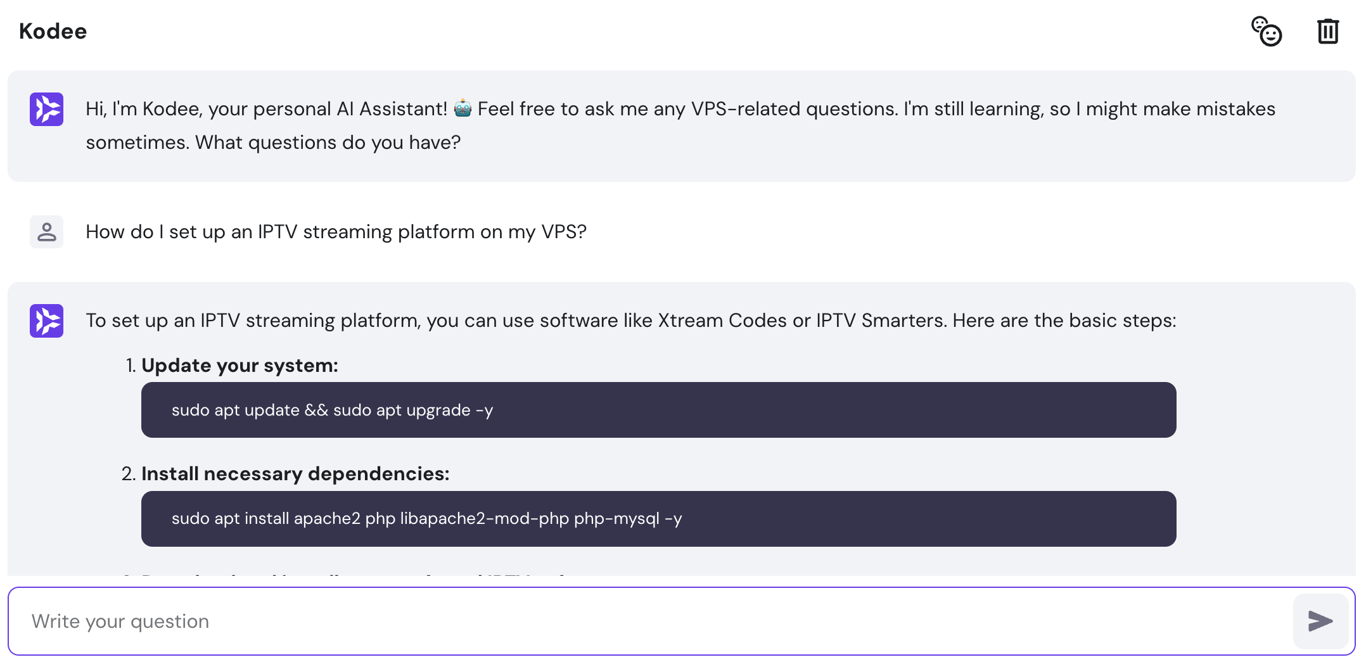Click the Kodee heading at the top
This screenshot has width=1366, height=669.
[x=51, y=31]
